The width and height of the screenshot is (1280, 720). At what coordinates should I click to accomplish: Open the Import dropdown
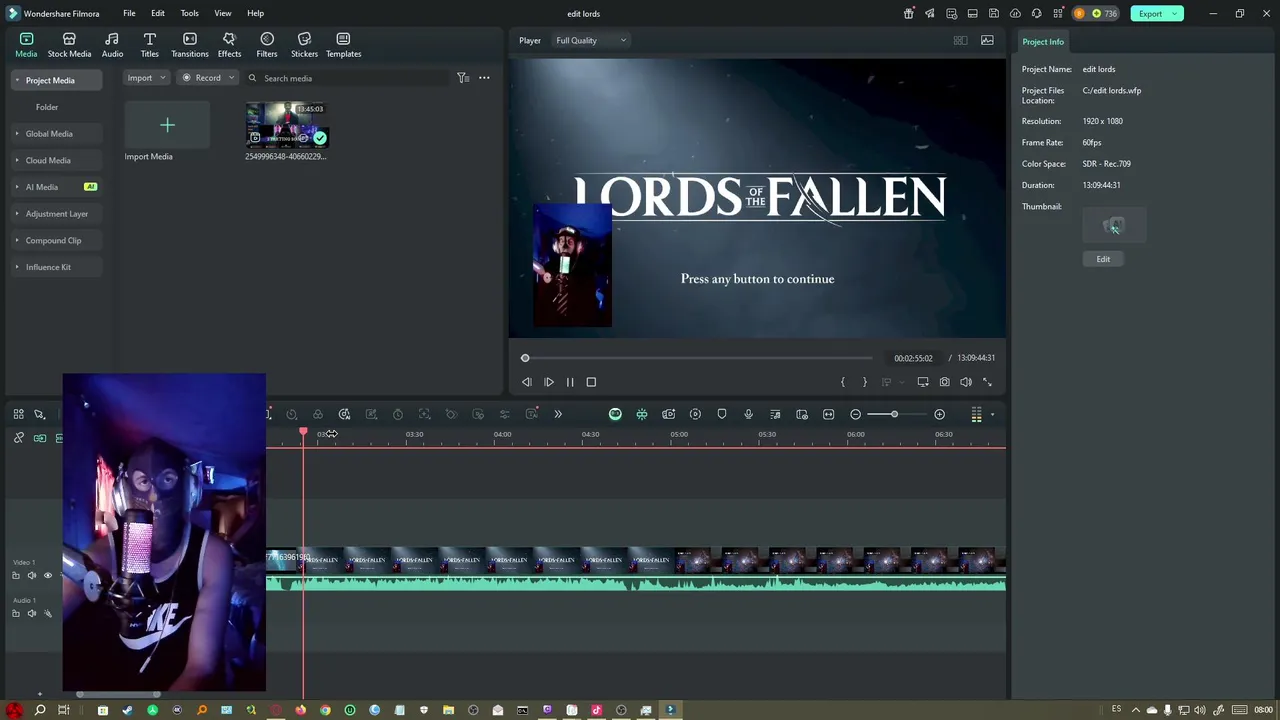click(146, 78)
